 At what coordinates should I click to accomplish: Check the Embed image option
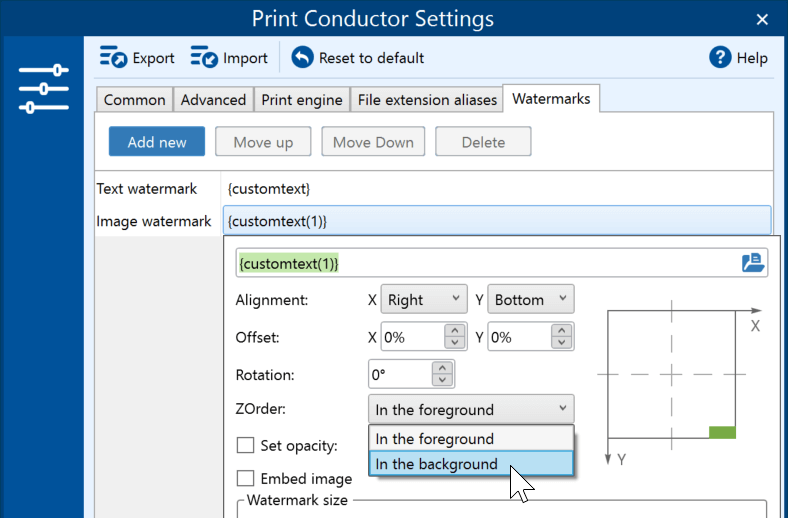pos(245,479)
